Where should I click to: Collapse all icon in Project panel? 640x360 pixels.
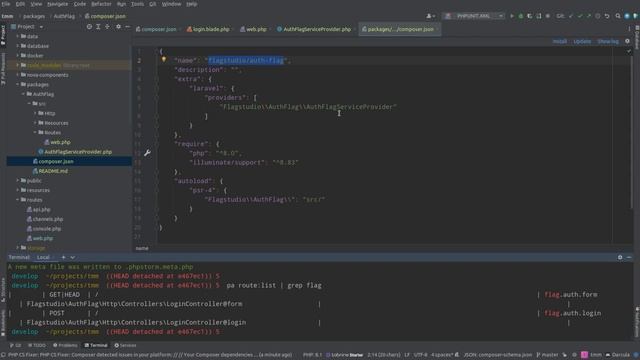coord(107,27)
